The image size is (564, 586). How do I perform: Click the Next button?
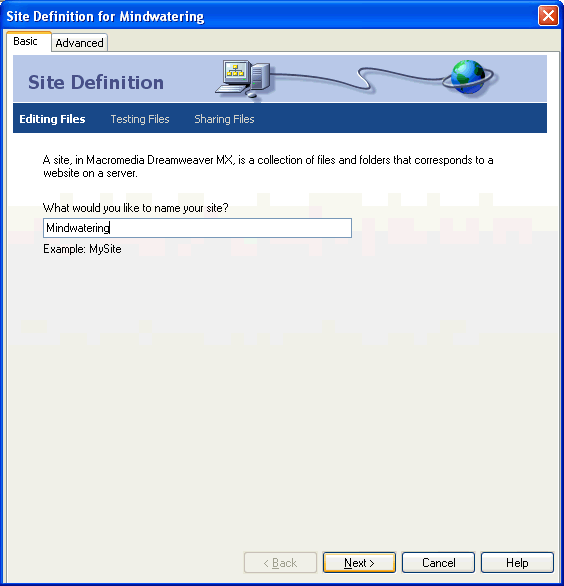359,562
